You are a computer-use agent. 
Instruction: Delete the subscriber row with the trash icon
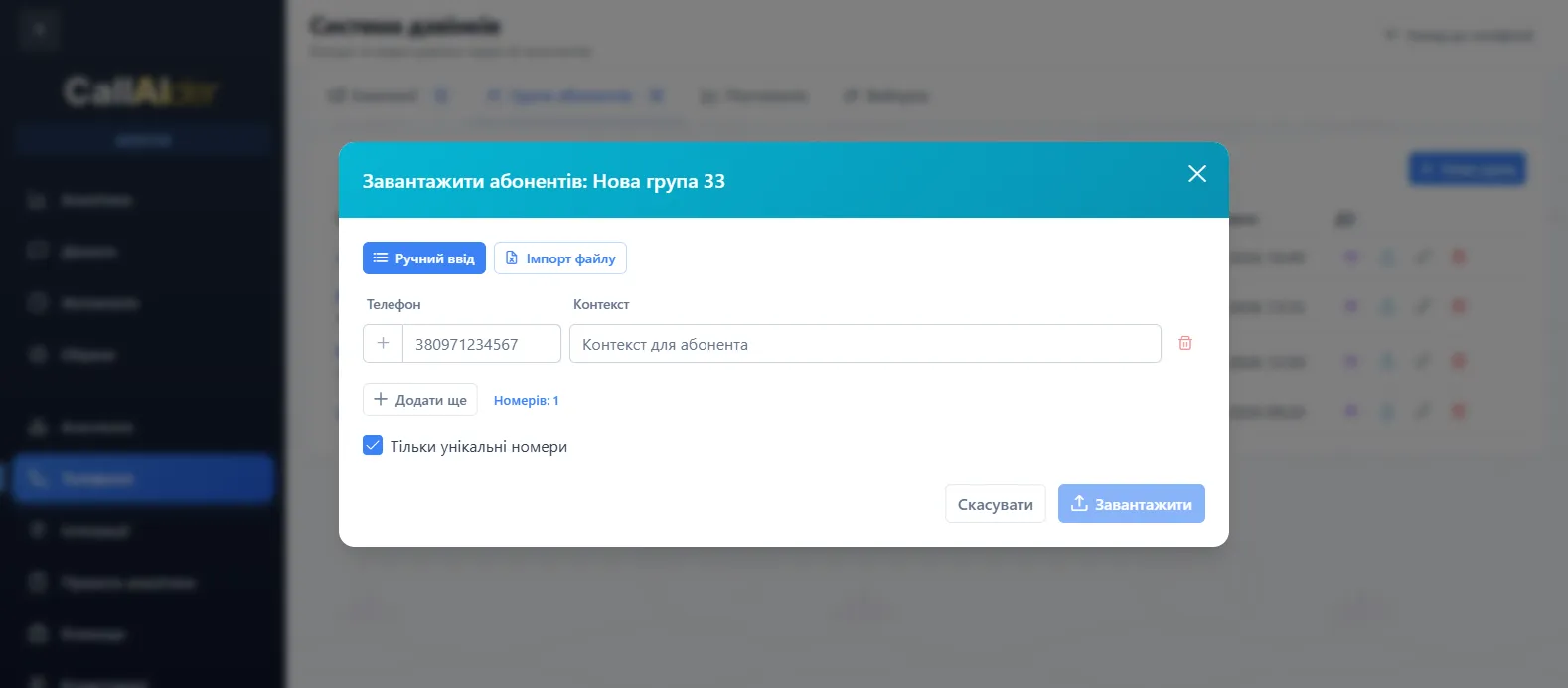tap(1185, 343)
